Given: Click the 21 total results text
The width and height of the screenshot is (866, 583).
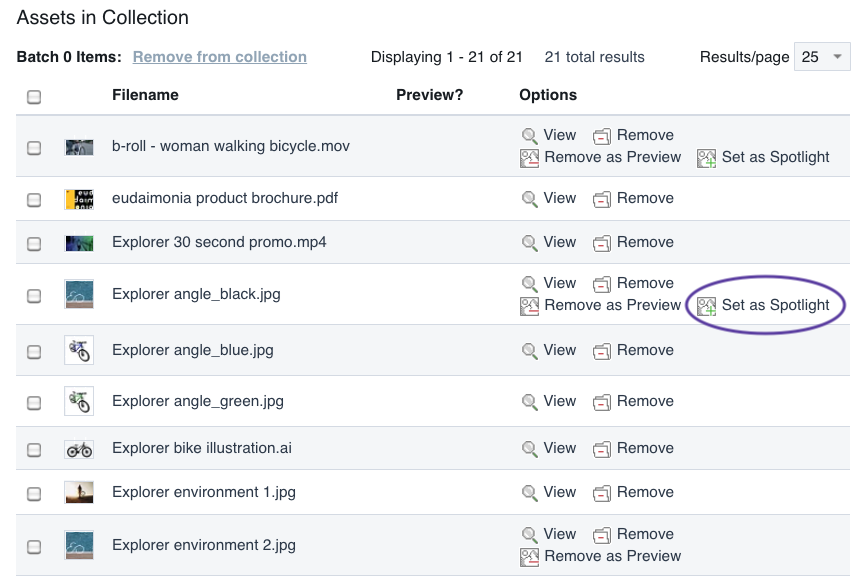Looking at the screenshot, I should [594, 57].
